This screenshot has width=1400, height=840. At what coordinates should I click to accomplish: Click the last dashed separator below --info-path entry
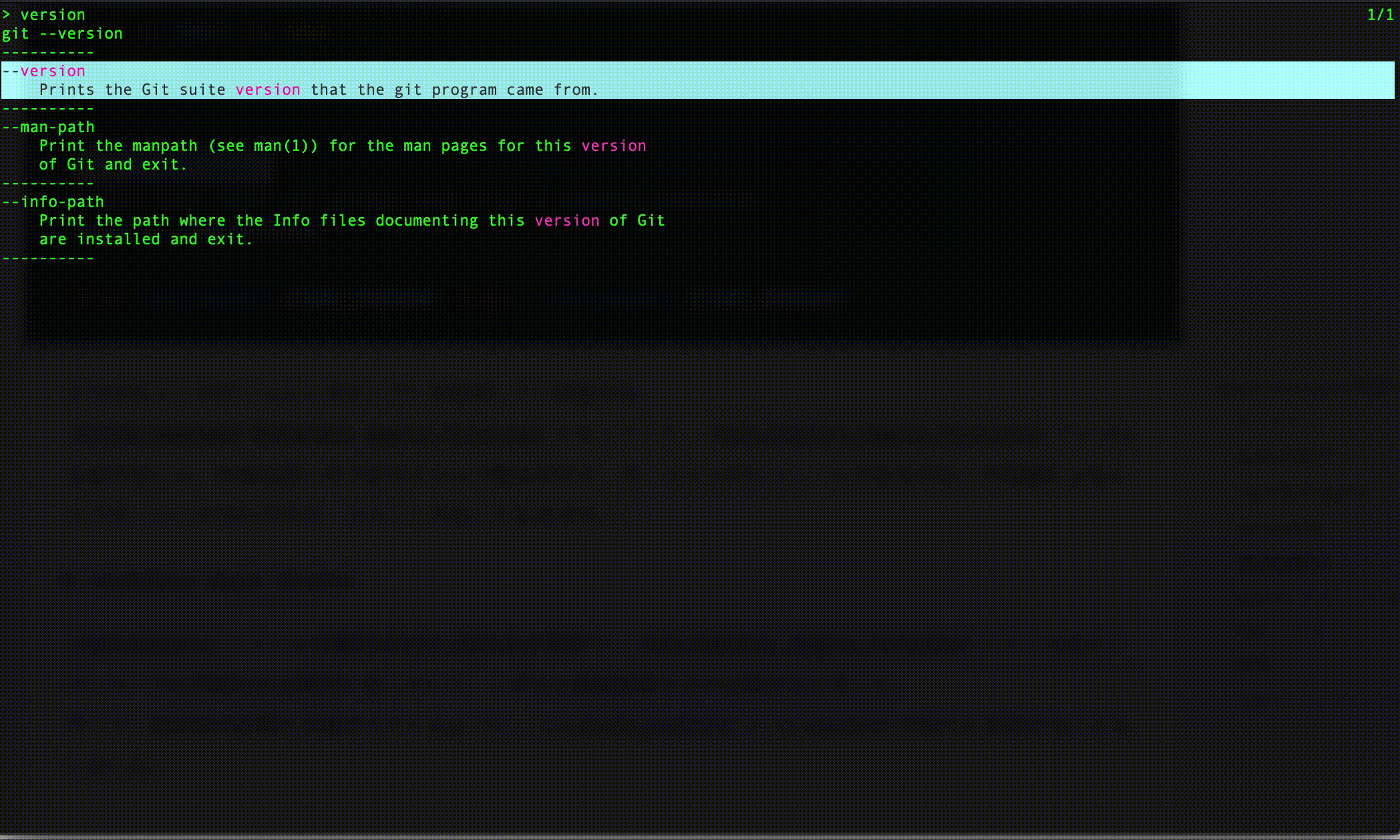pos(48,258)
